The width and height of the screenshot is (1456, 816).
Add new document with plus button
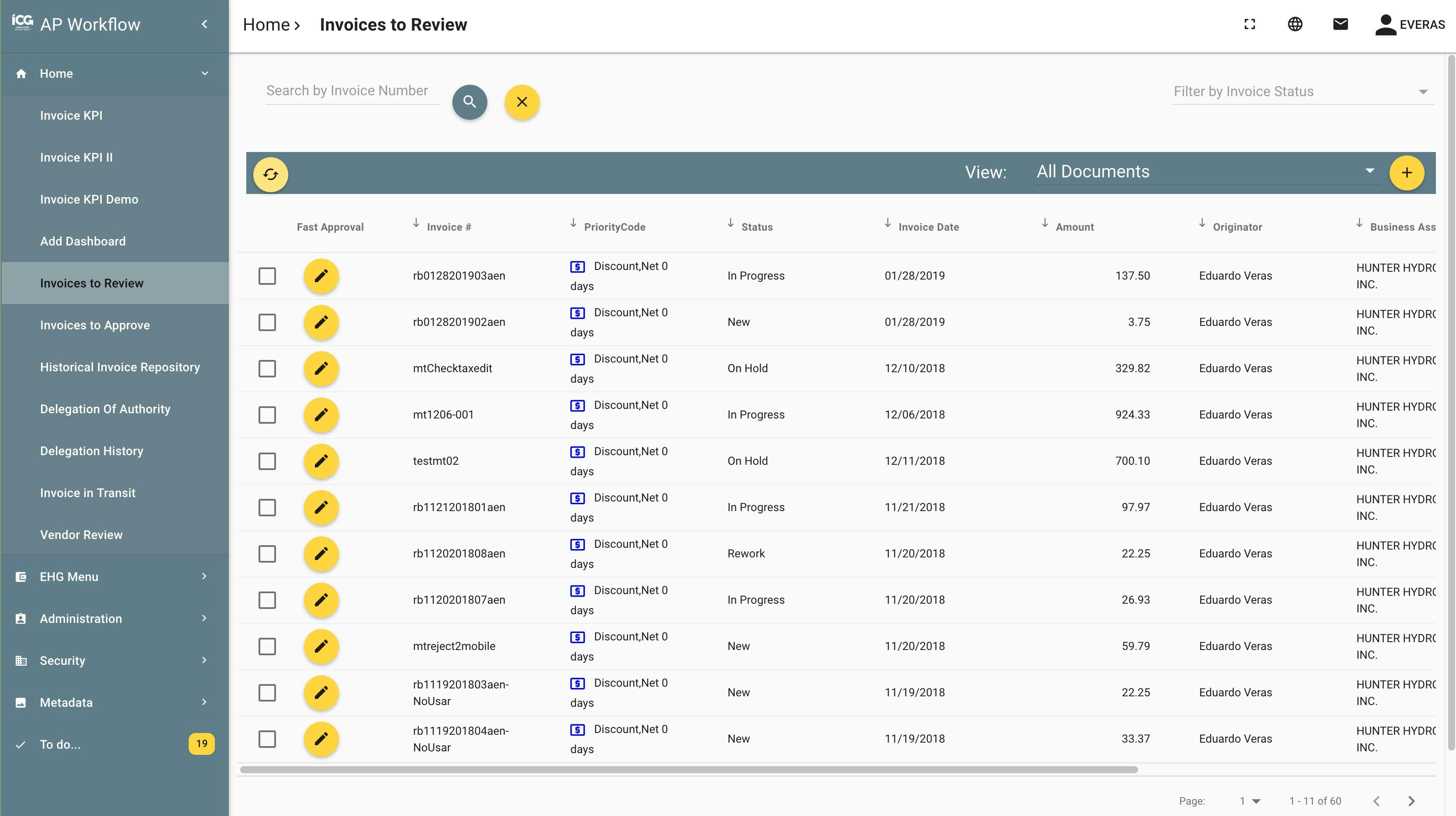(1406, 173)
